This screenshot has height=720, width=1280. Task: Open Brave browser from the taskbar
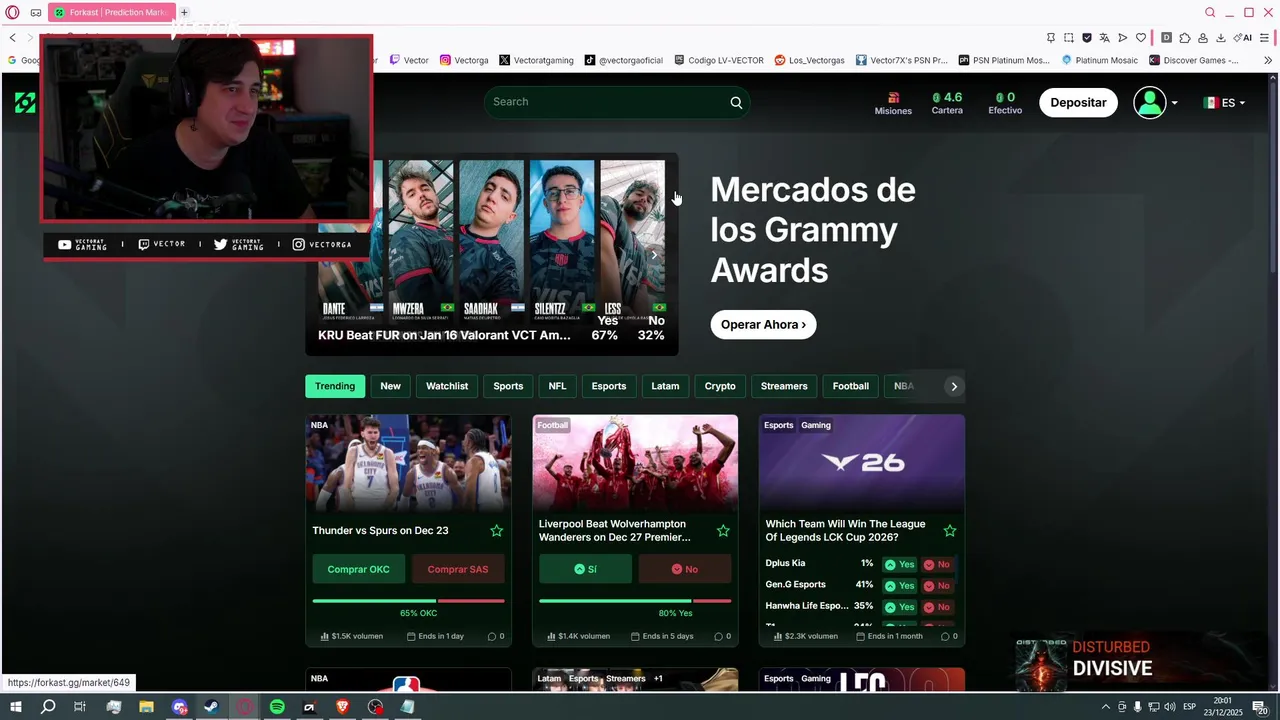[343, 707]
